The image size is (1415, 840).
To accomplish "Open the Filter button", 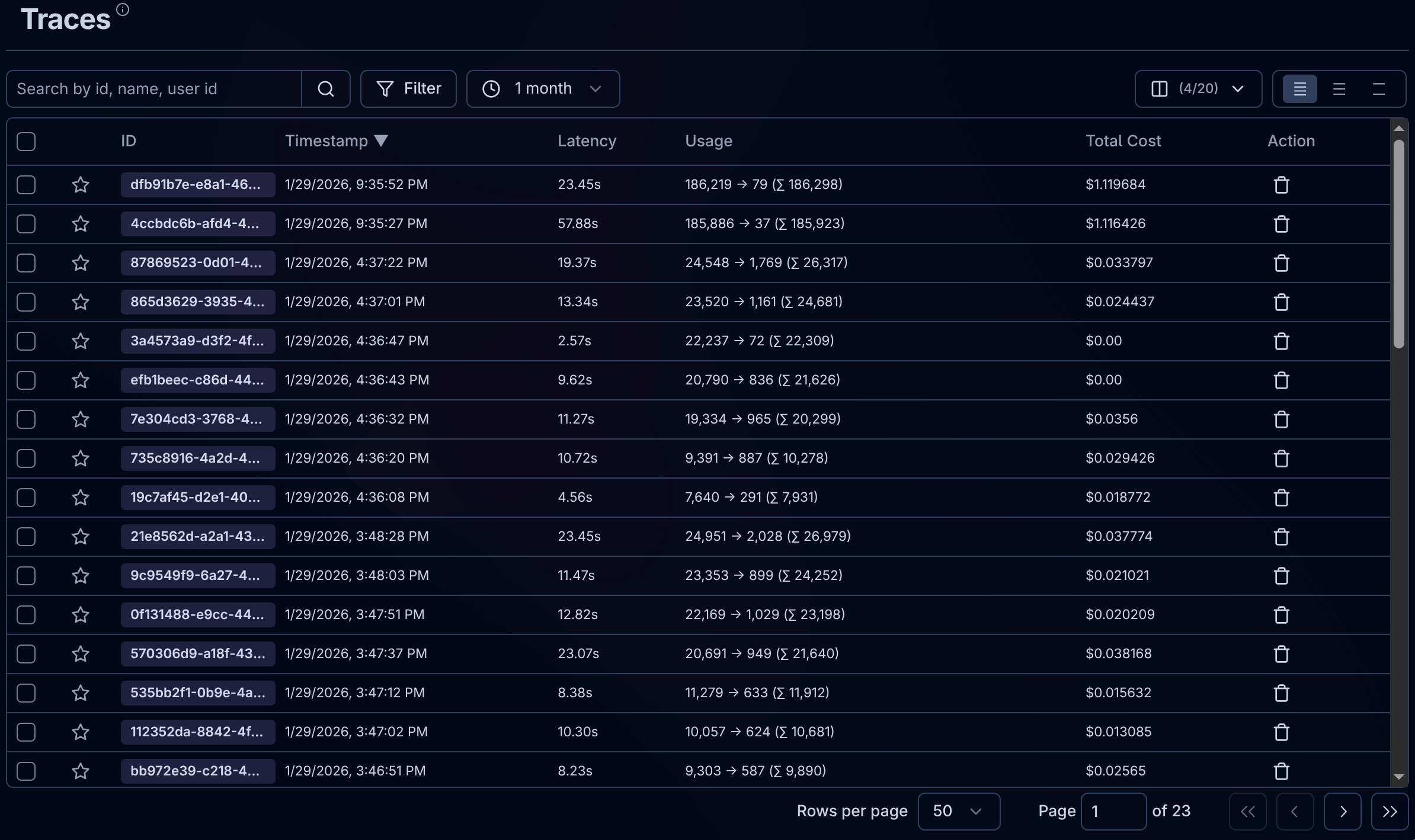I will click(408, 89).
